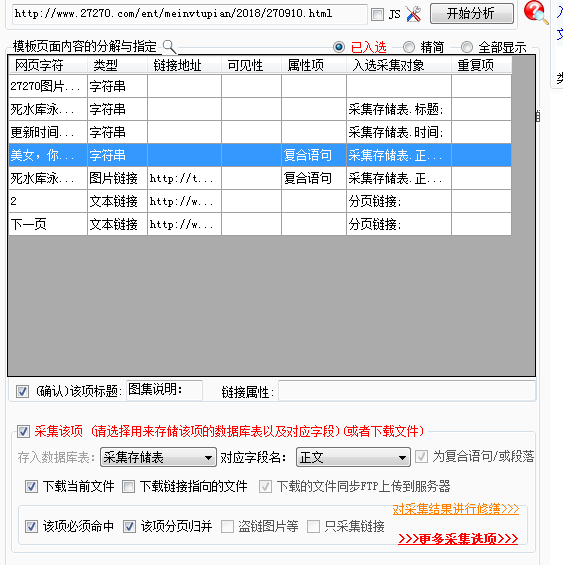Screen dimensions: 563x565
Task: Enable the 盗链图片等 checkbox
Action: 227,526
